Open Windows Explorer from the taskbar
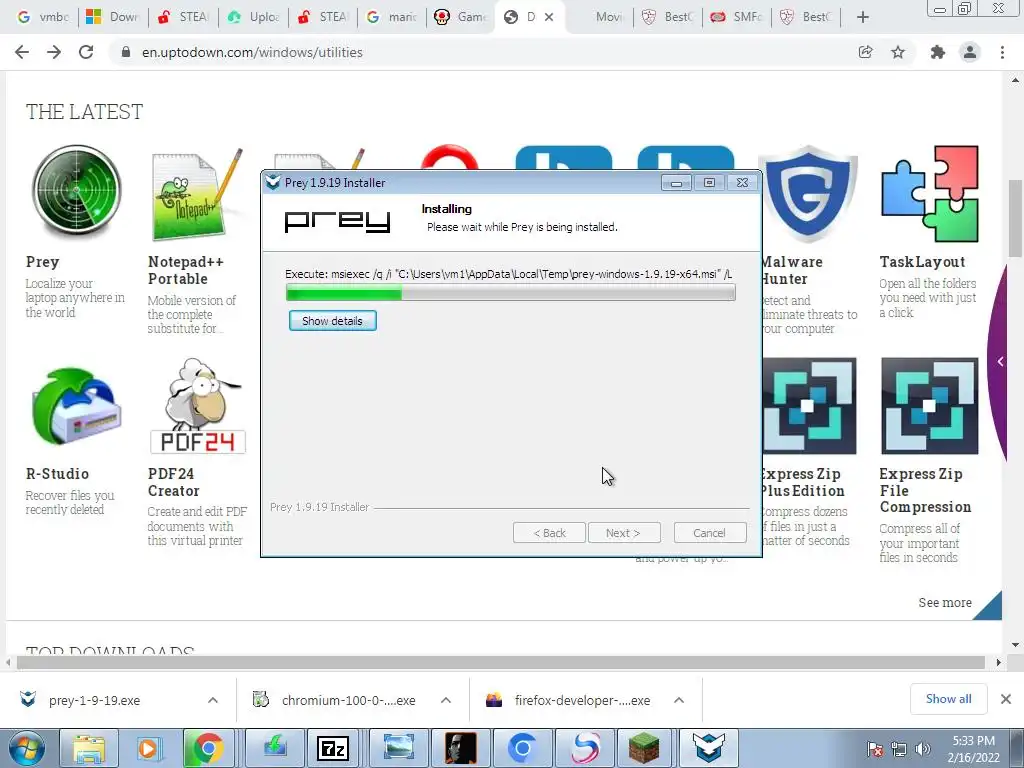This screenshot has width=1024, height=768. 89,748
